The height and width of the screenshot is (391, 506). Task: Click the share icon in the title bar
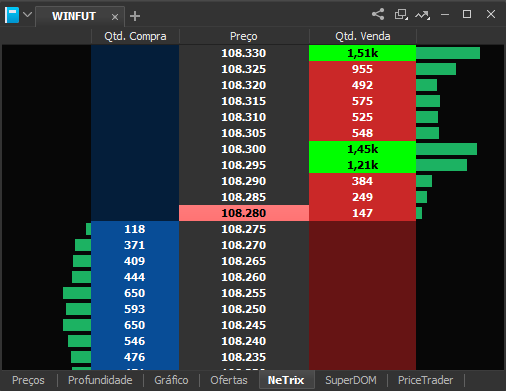pos(378,14)
